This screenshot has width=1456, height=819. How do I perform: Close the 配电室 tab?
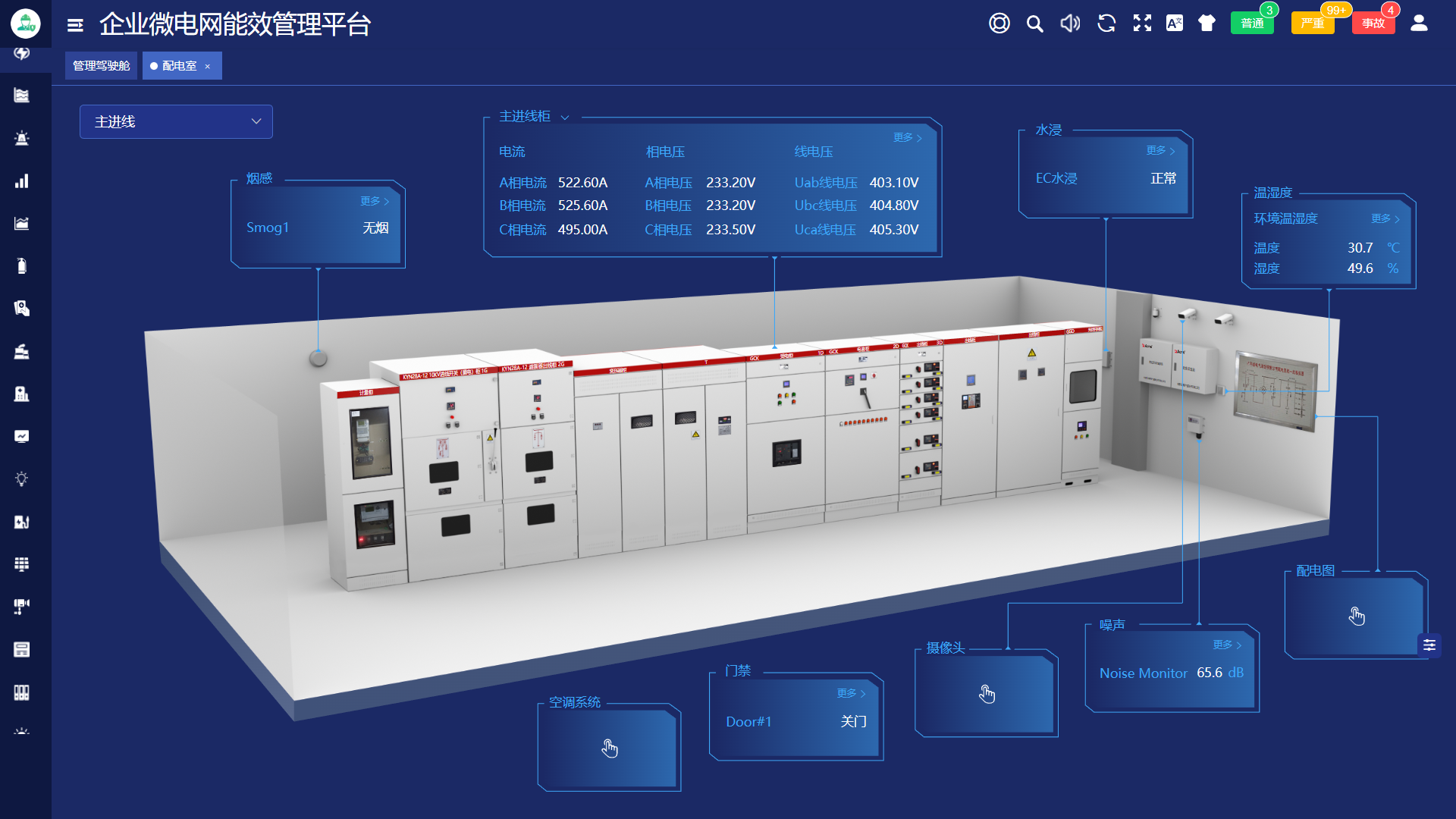207,67
